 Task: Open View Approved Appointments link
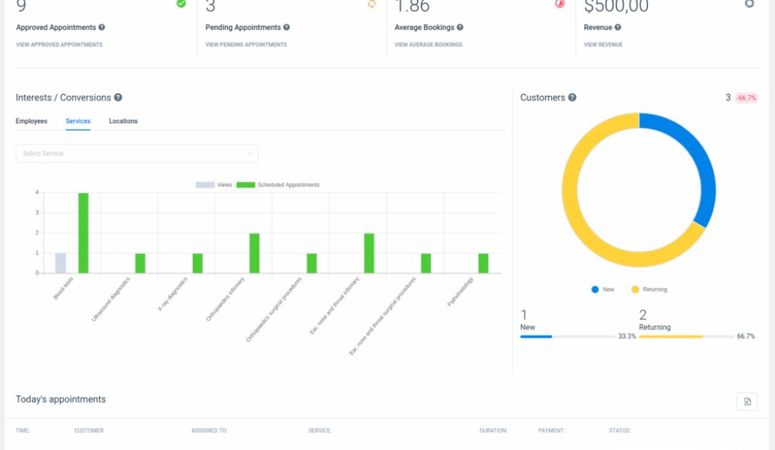pyautogui.click(x=59, y=45)
